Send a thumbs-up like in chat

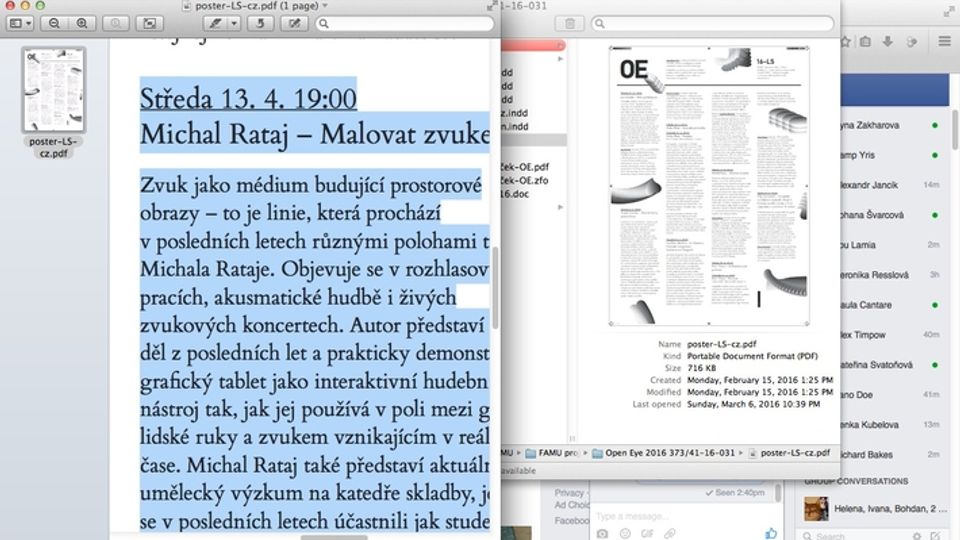pos(771,533)
